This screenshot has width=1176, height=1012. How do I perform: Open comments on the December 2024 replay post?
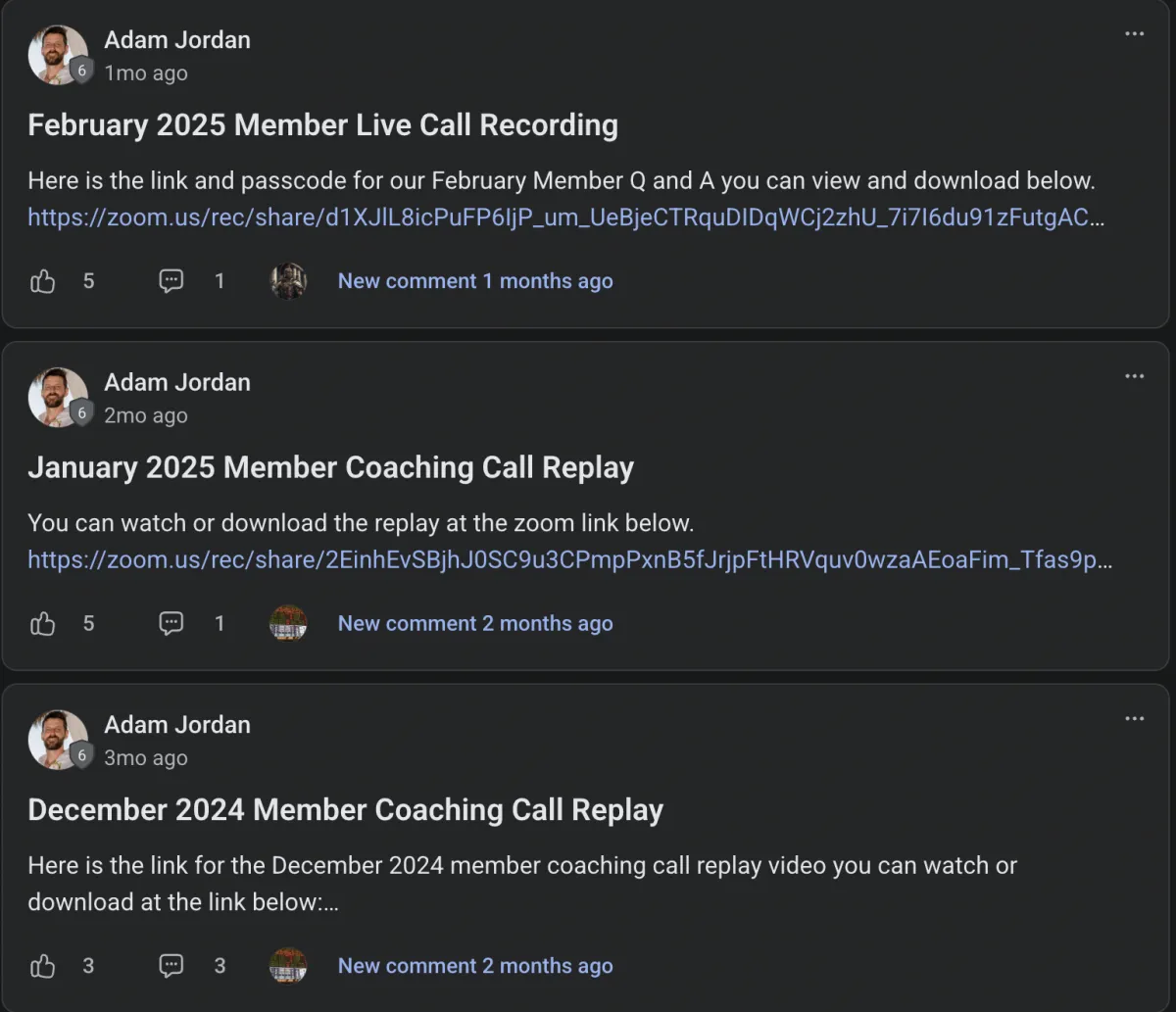coord(171,965)
